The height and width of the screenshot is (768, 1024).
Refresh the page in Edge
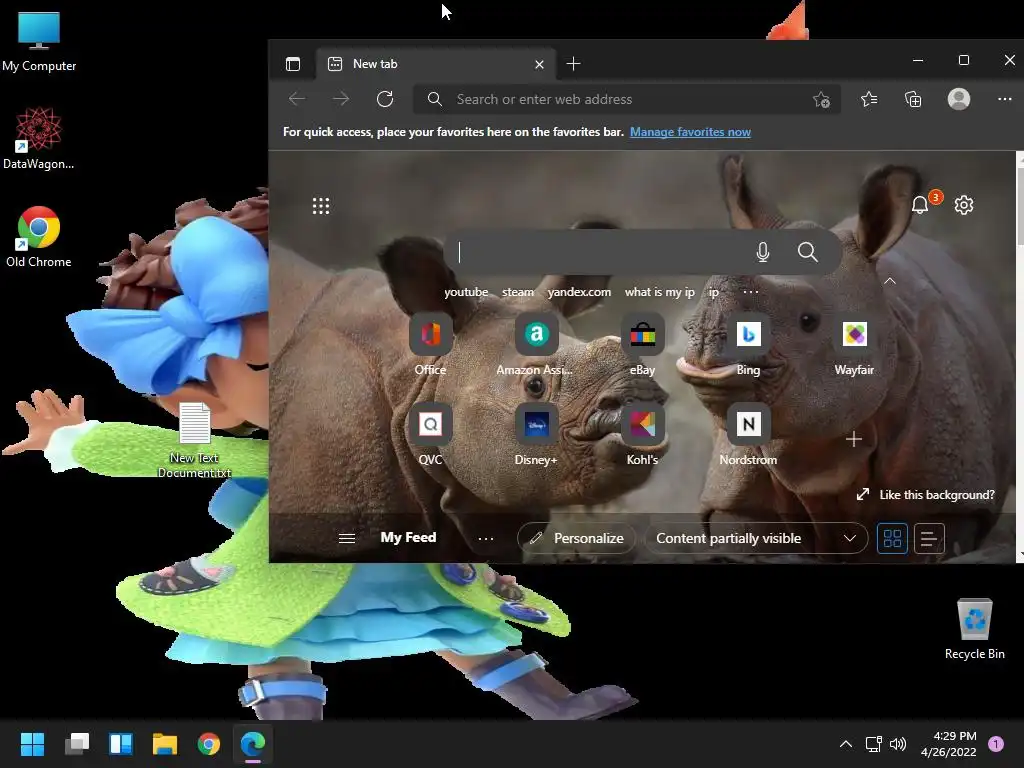coord(385,99)
